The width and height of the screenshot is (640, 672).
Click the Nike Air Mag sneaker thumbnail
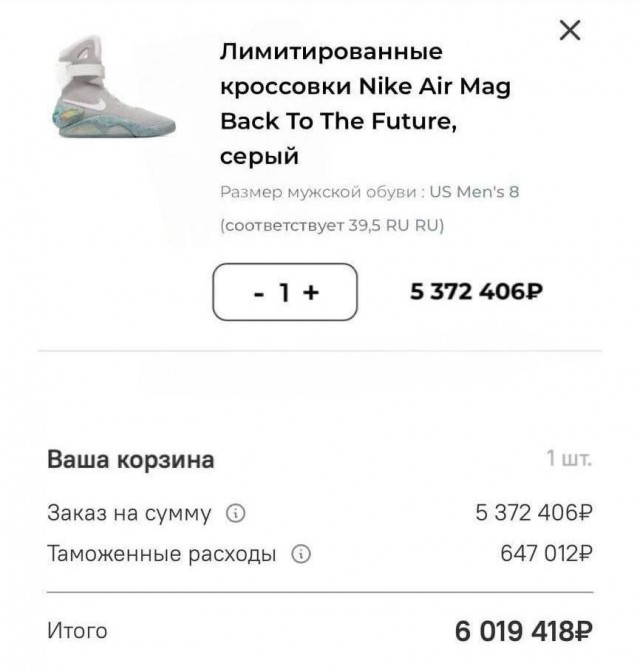(x=110, y=92)
